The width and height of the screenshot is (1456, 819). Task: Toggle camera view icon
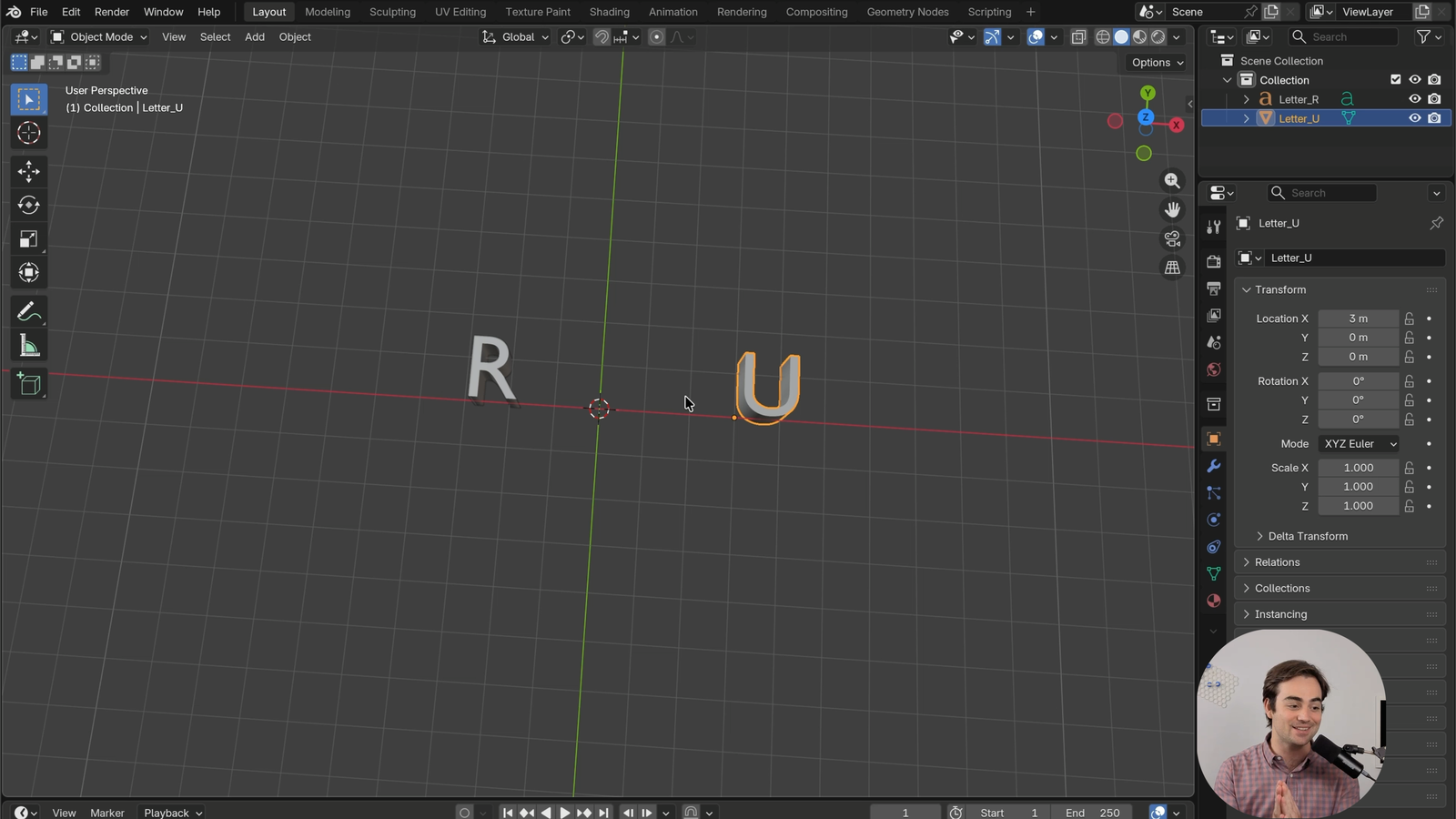[1172, 238]
